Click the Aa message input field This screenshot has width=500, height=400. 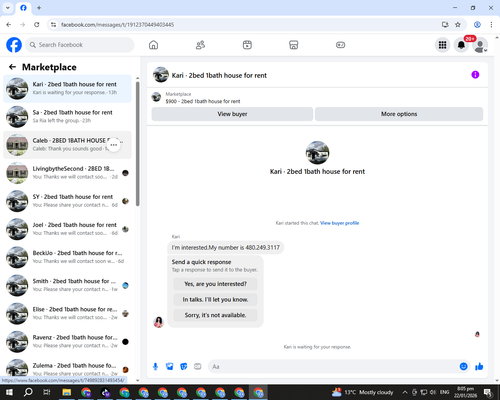[333, 367]
